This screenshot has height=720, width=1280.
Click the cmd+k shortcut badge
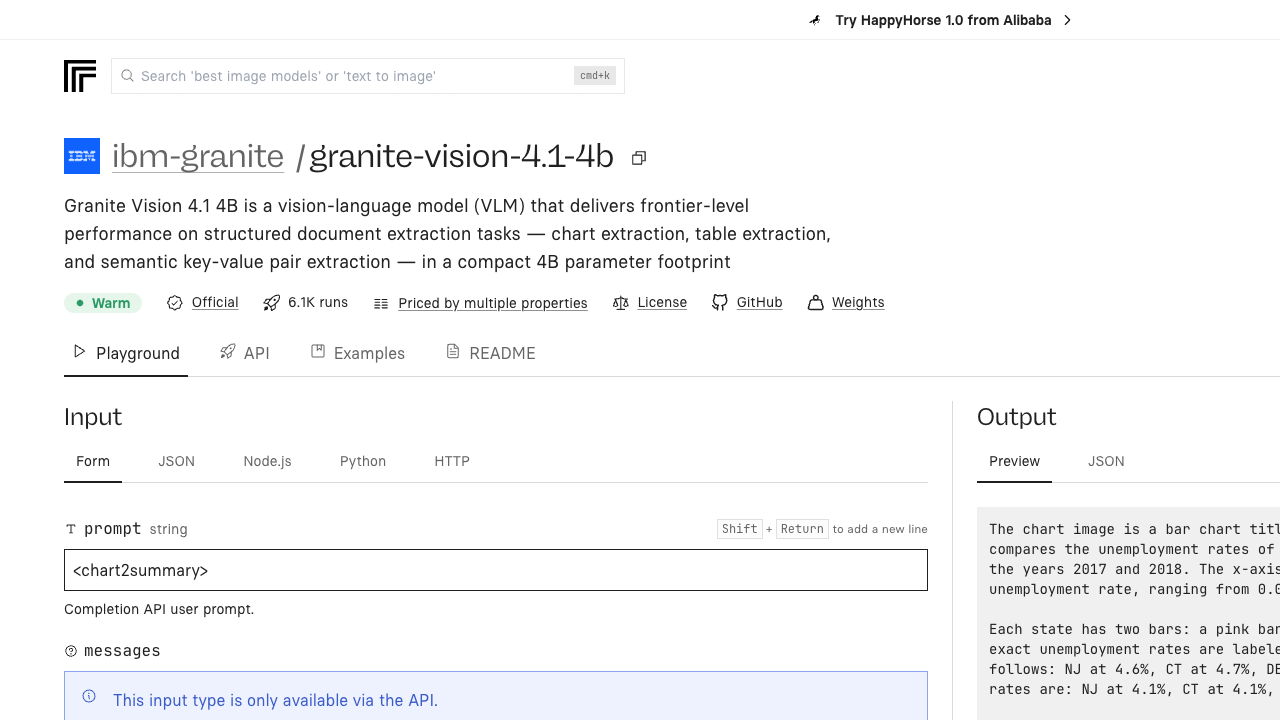tap(595, 76)
